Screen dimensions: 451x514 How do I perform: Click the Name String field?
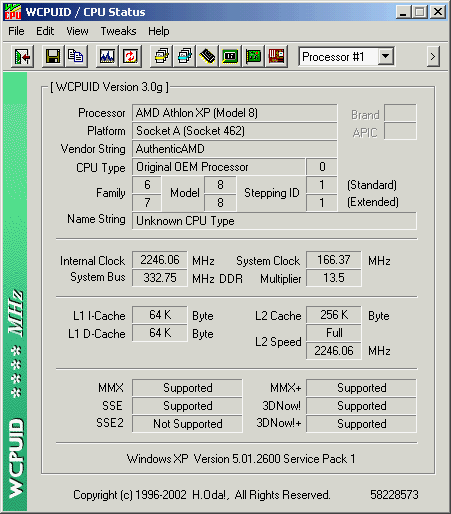click(274, 221)
